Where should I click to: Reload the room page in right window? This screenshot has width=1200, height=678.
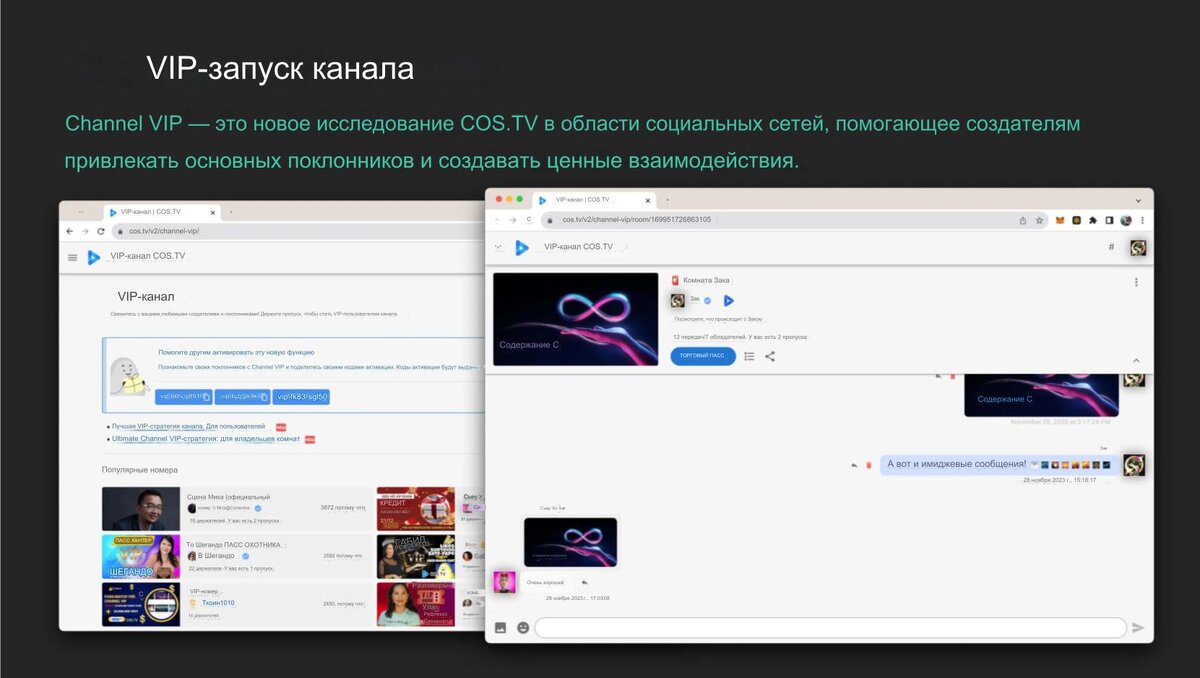528,220
